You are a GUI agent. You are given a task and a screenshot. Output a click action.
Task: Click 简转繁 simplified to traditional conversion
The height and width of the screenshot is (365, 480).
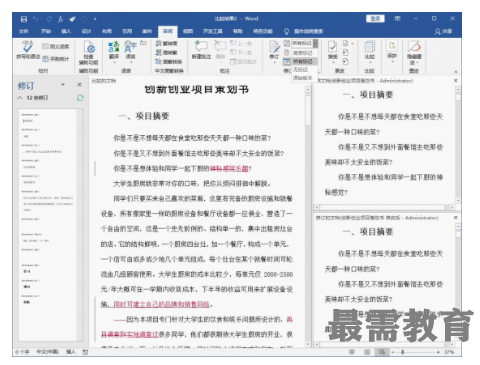point(167,52)
